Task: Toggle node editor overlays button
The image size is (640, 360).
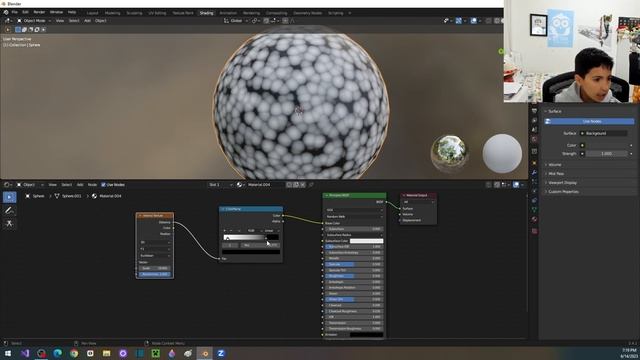Action: (516, 185)
